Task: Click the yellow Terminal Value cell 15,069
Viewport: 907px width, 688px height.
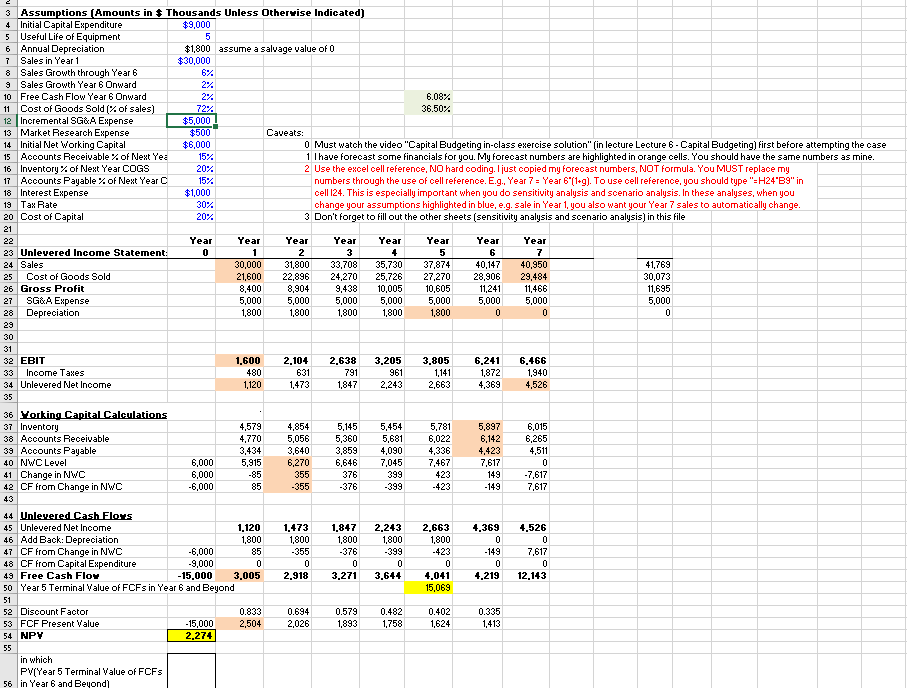Action: click(x=428, y=588)
